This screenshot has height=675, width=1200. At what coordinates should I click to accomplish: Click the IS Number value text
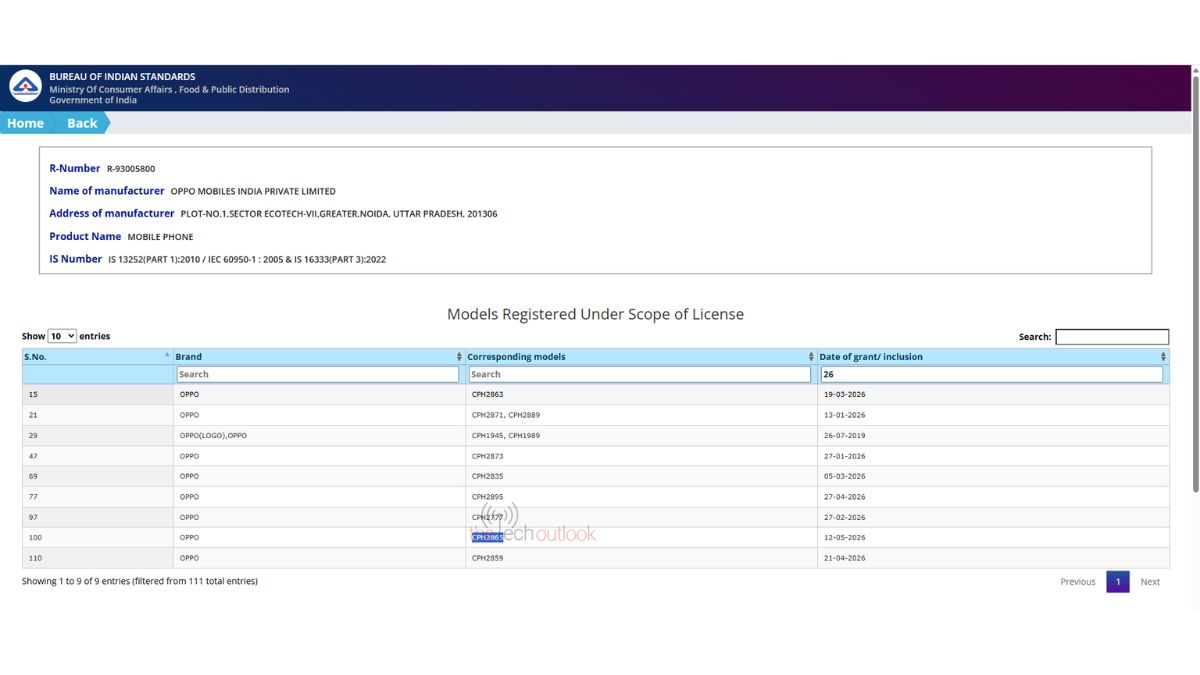point(247,259)
